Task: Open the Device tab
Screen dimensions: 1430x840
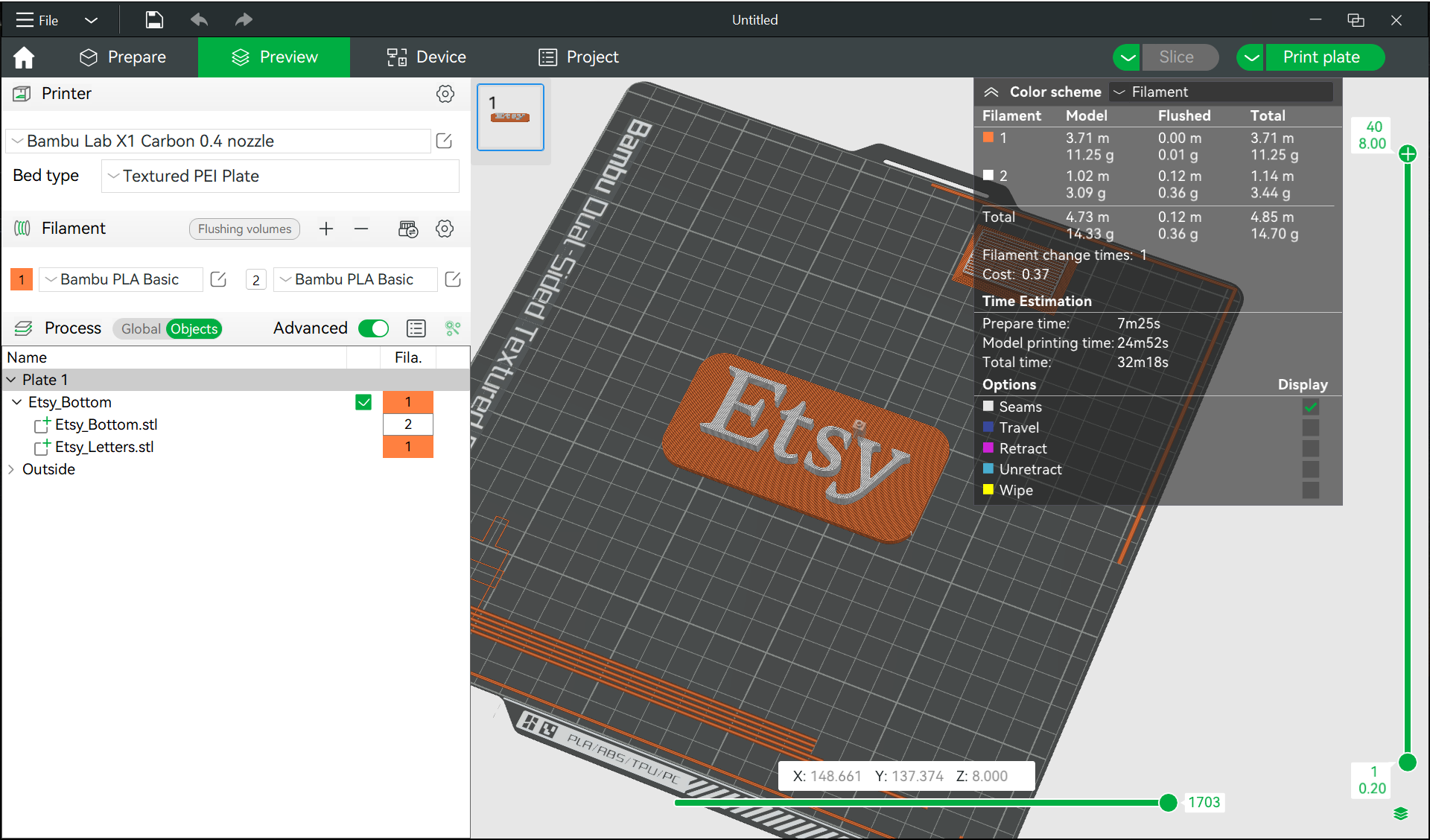Action: [x=426, y=57]
